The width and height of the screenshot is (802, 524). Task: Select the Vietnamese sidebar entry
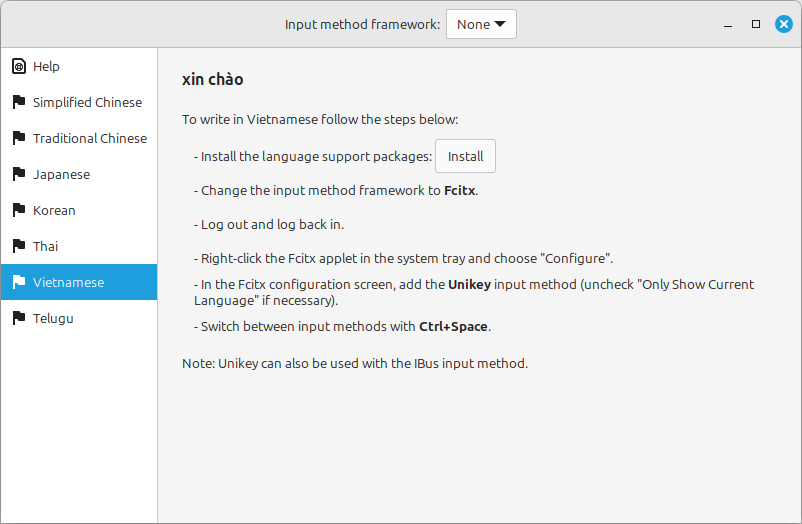click(x=79, y=282)
